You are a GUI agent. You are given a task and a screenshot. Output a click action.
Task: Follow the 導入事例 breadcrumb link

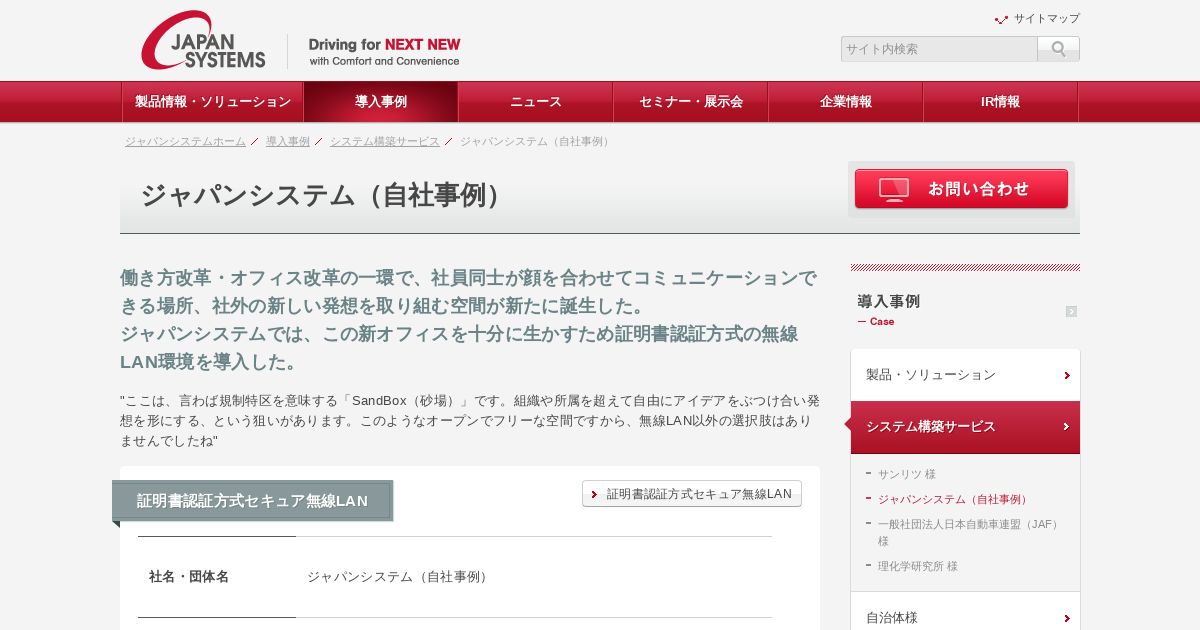pyautogui.click(x=288, y=142)
